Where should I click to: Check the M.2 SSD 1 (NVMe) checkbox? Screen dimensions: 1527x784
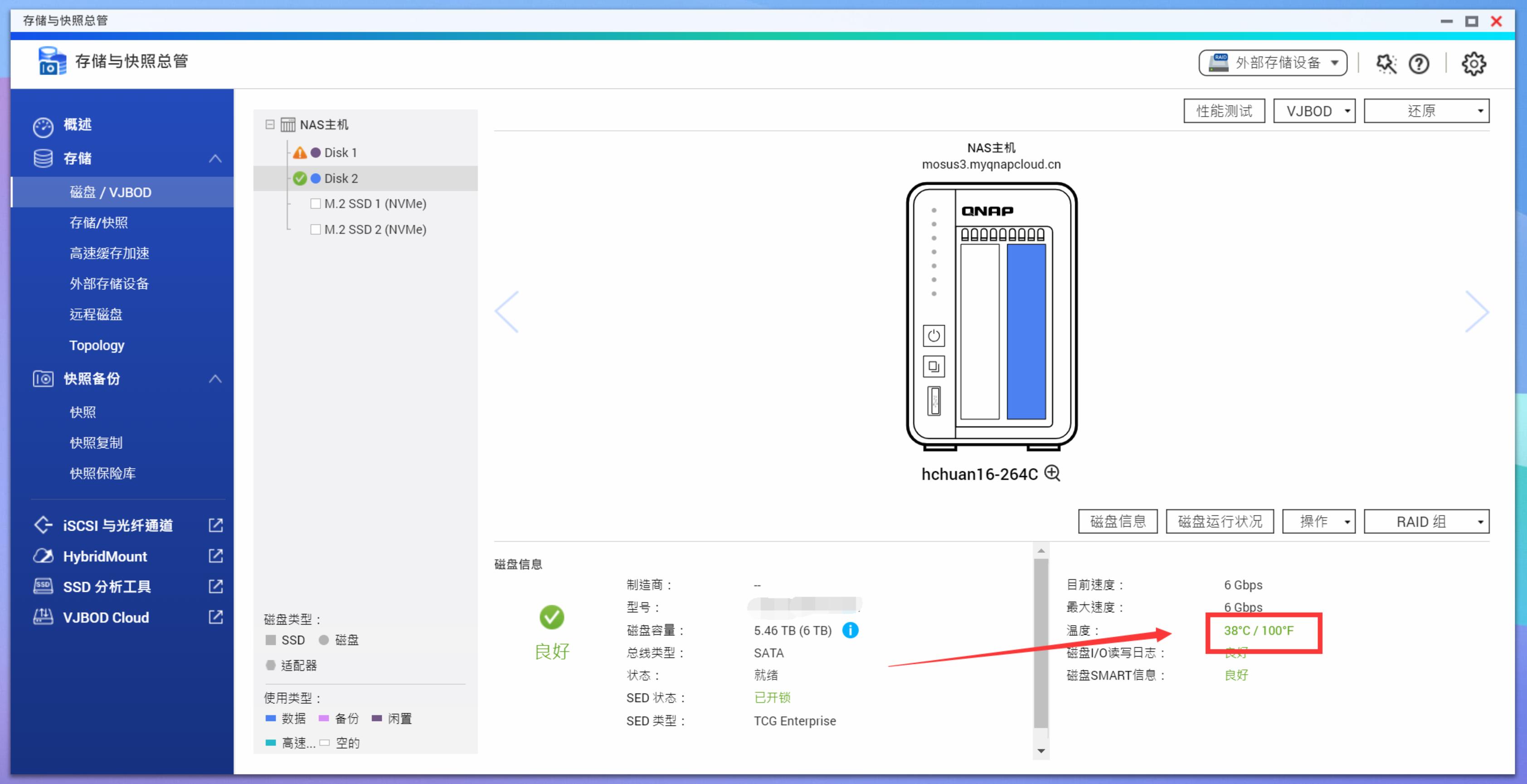[316, 203]
